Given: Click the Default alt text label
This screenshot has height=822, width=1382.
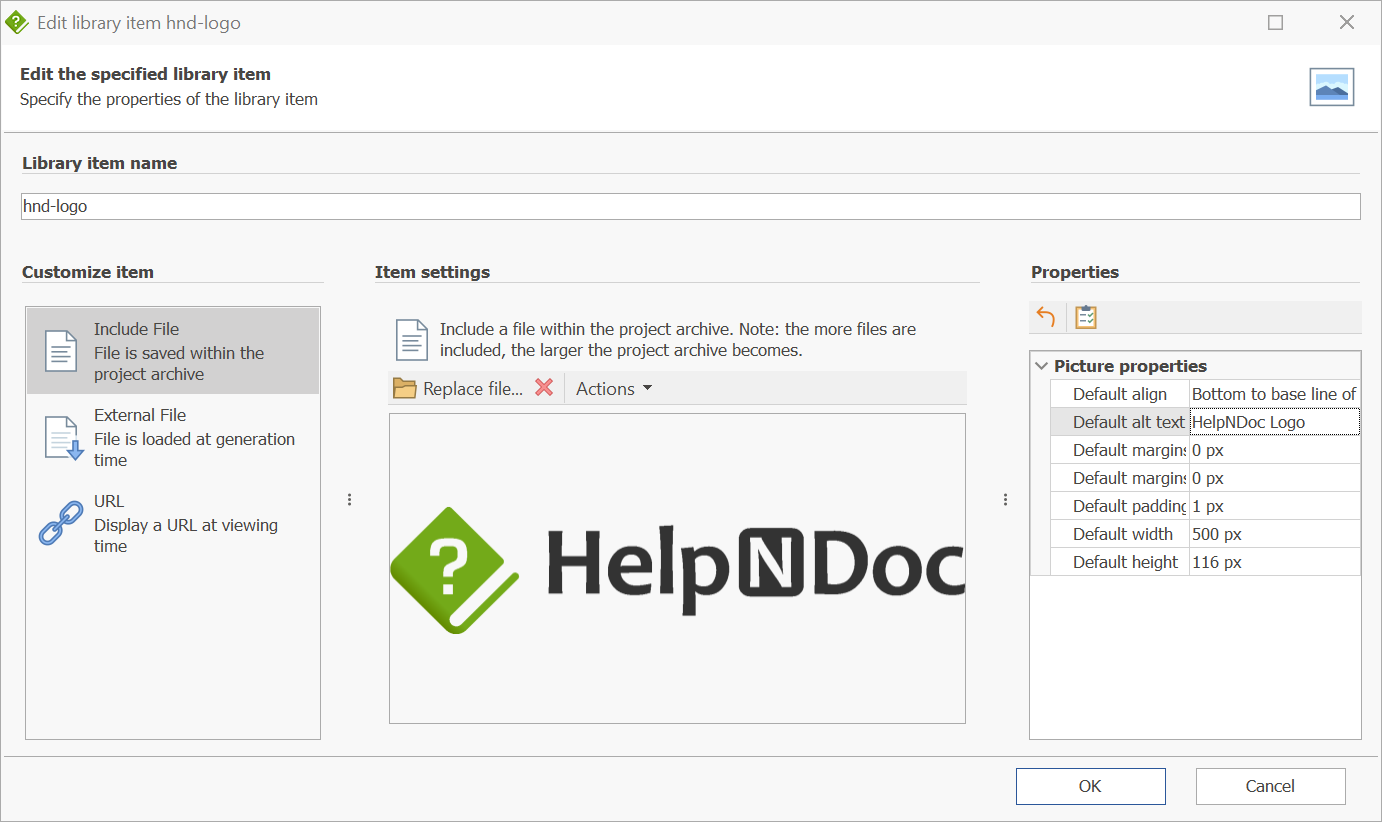Looking at the screenshot, I should point(1129,422).
